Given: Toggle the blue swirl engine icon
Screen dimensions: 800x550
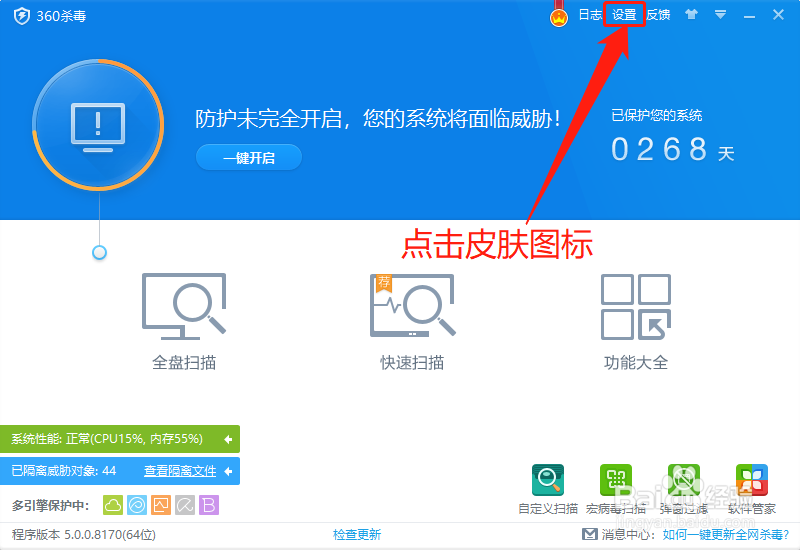Looking at the screenshot, I should [x=137, y=505].
